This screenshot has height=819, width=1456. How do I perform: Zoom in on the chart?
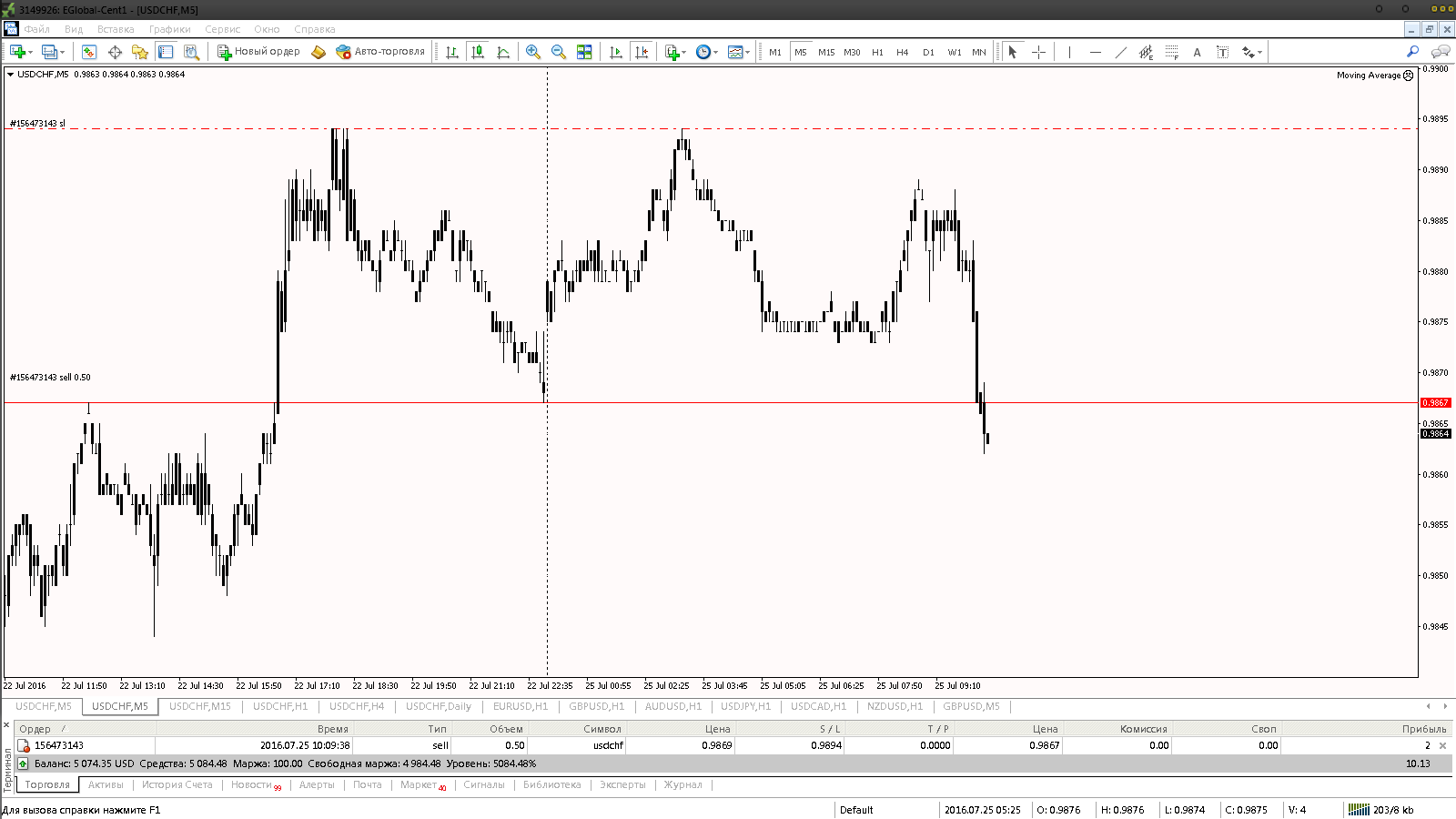point(533,52)
